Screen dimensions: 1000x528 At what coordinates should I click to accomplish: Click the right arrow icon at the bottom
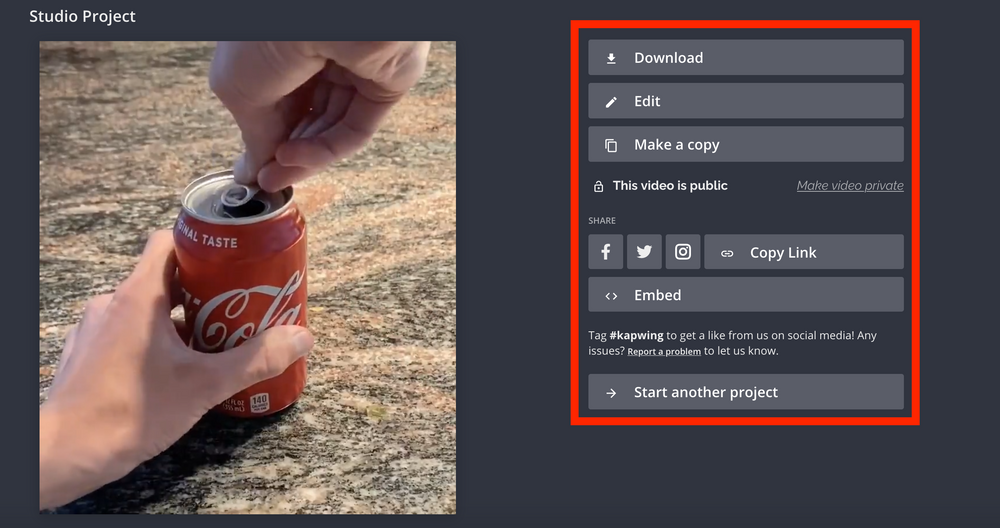coord(611,393)
